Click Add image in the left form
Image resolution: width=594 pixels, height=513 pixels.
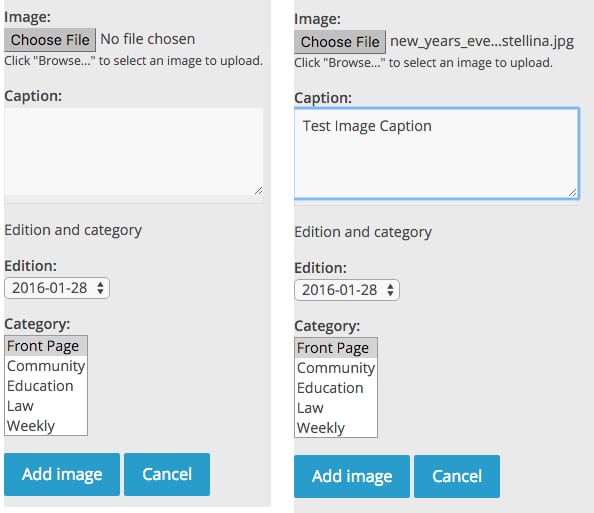point(62,474)
